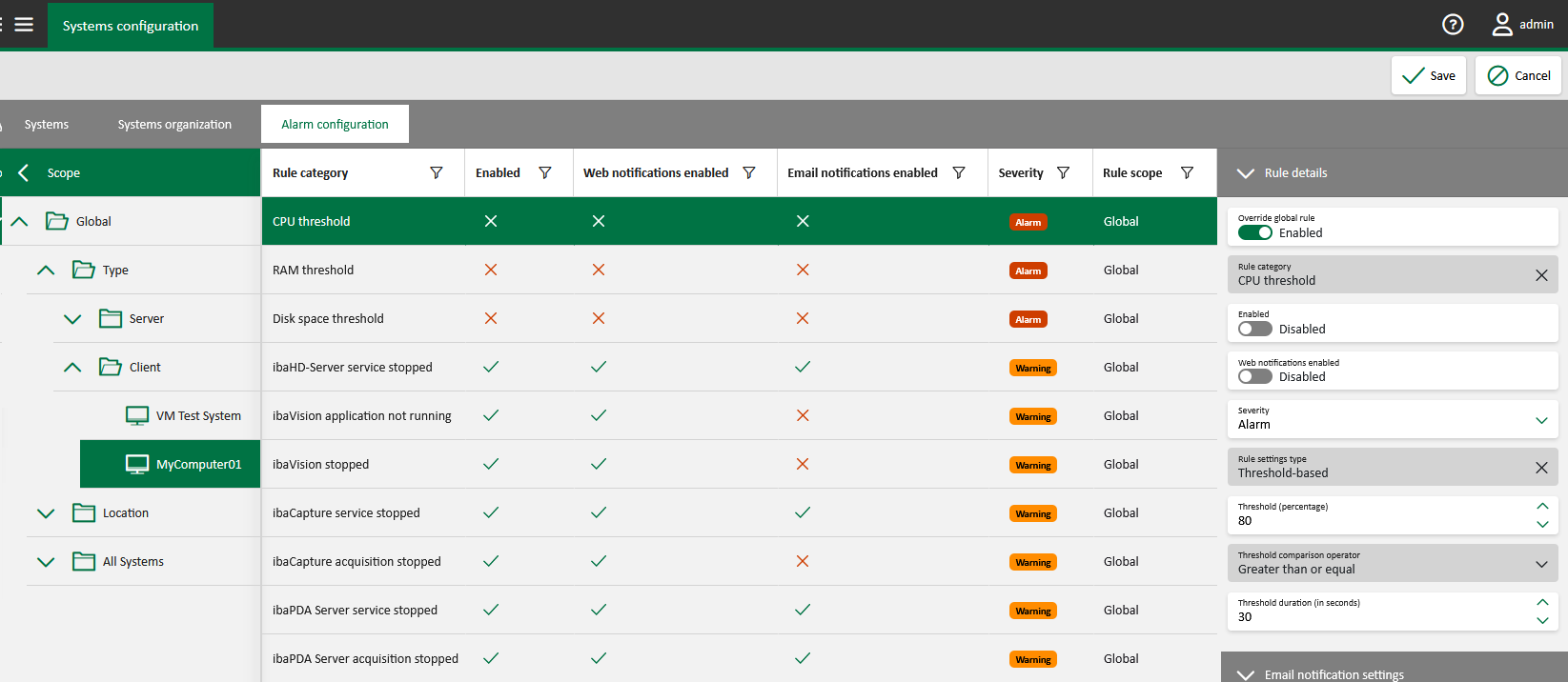Click the Systems configuration header tab

point(131,26)
